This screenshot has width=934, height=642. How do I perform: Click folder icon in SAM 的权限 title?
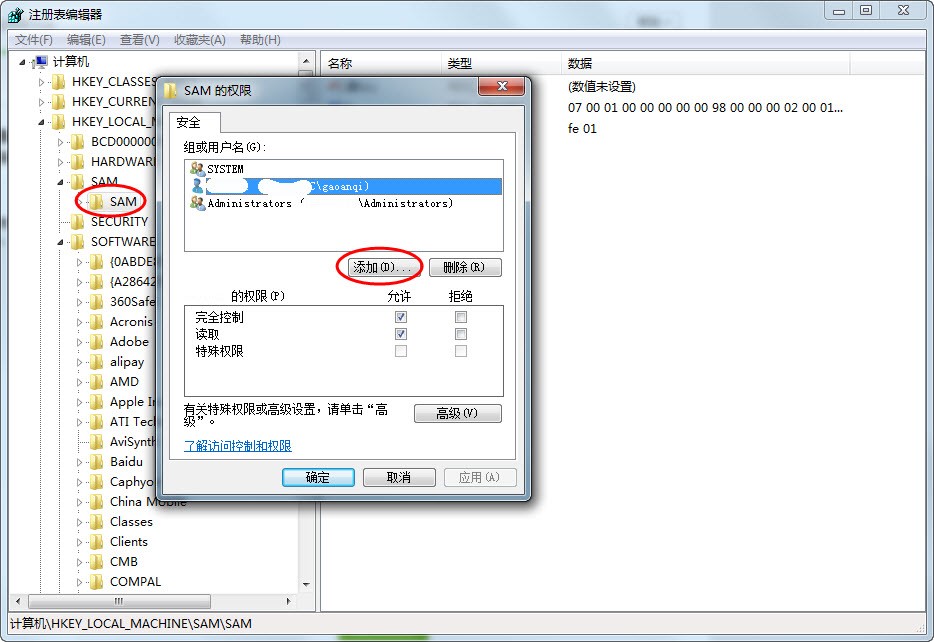[171, 91]
